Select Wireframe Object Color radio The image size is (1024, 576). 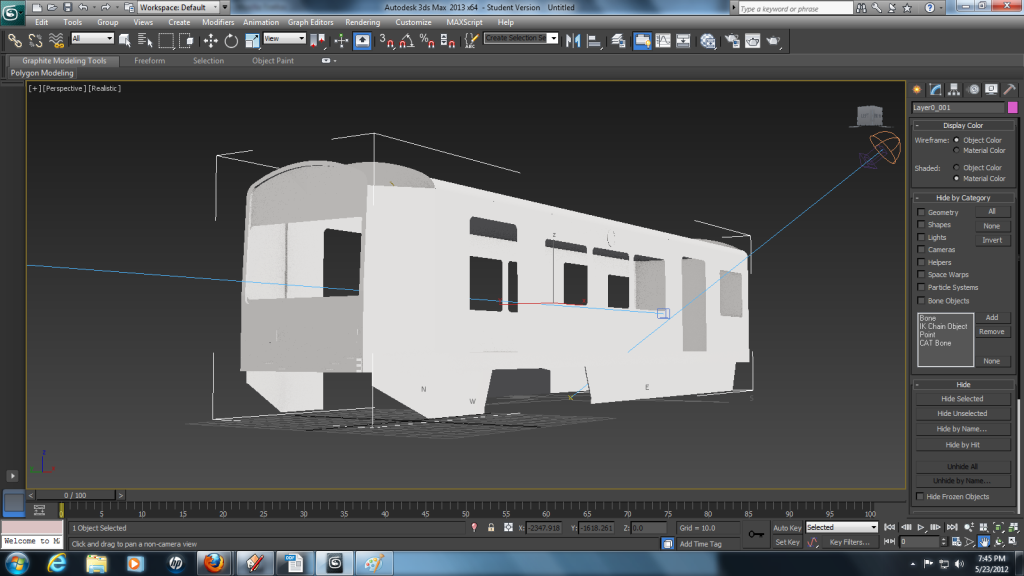coord(957,140)
